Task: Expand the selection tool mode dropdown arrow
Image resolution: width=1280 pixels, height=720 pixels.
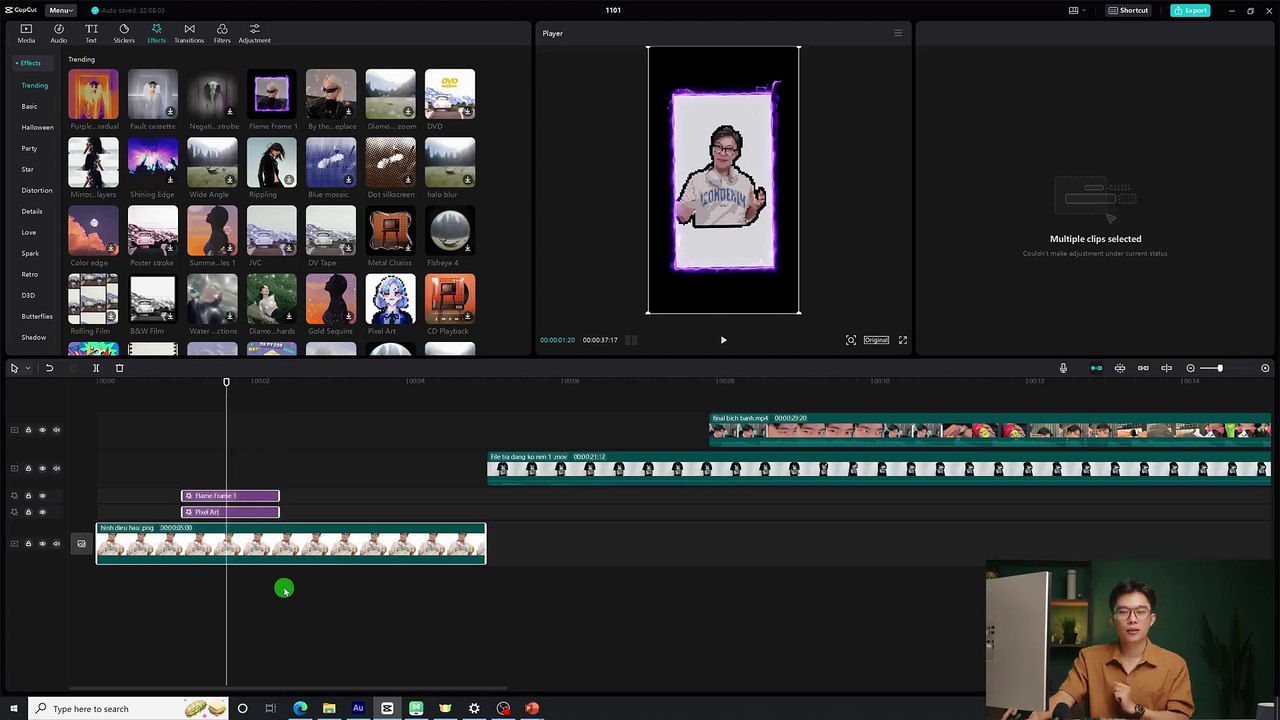Action: click(27, 368)
